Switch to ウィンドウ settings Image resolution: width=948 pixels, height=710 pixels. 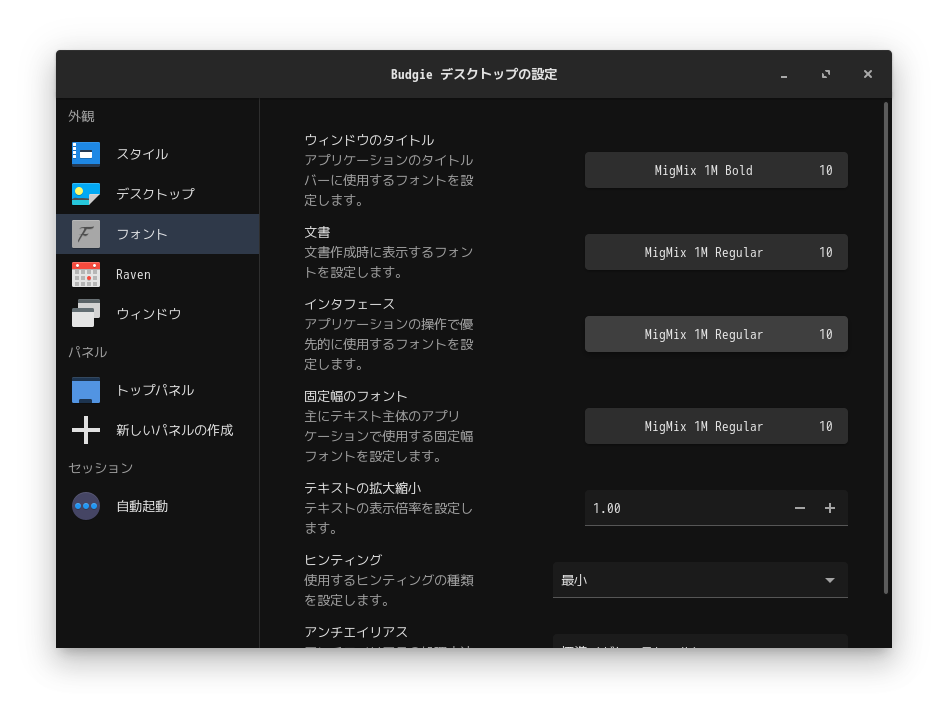point(158,314)
